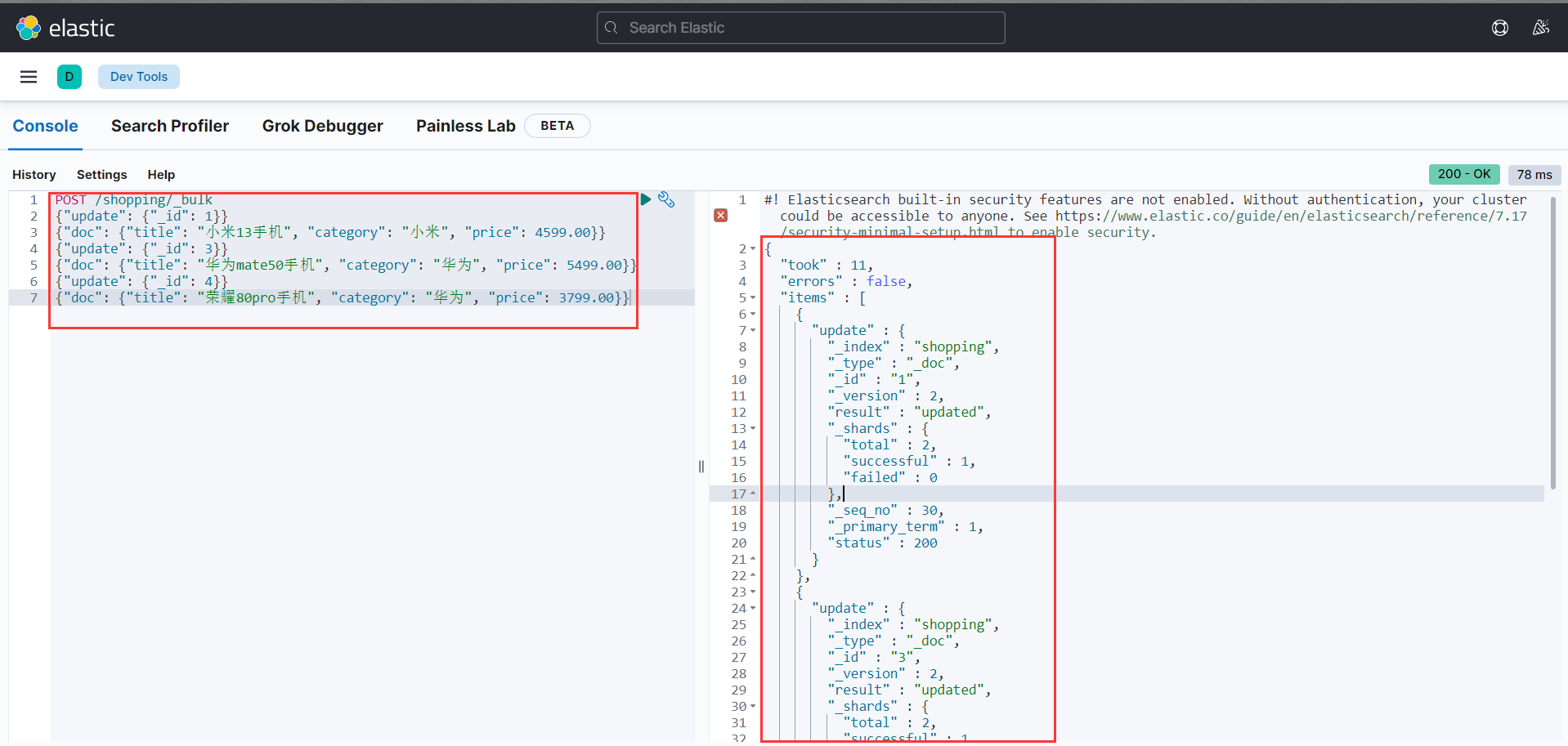This screenshot has height=746, width=1568.
Task: Click the 200 - OK status badge
Action: tap(1464, 174)
